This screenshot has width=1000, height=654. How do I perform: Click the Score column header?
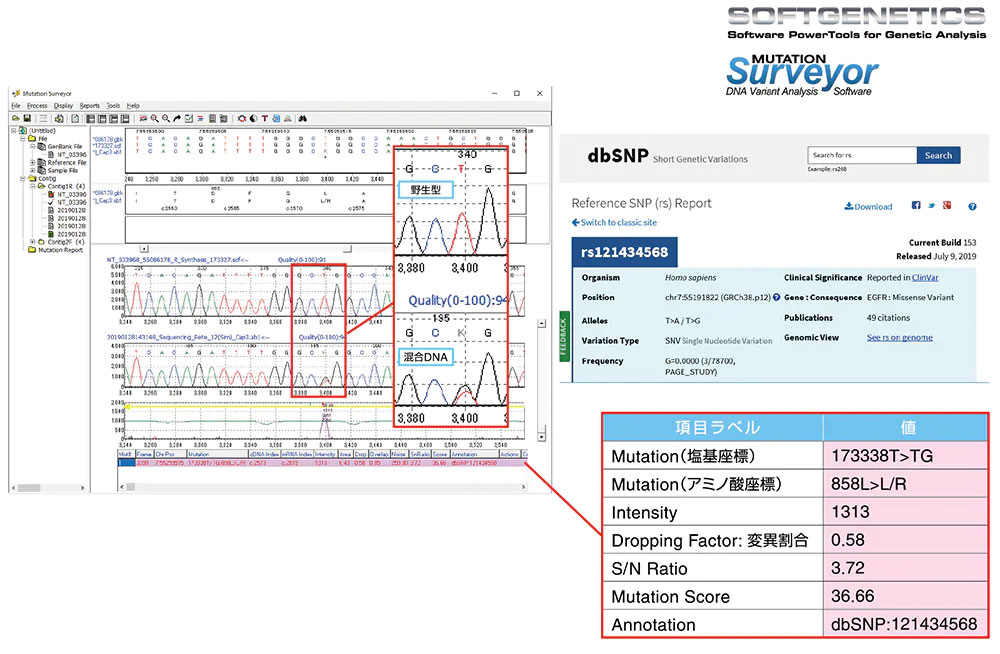pyautogui.click(x=440, y=454)
